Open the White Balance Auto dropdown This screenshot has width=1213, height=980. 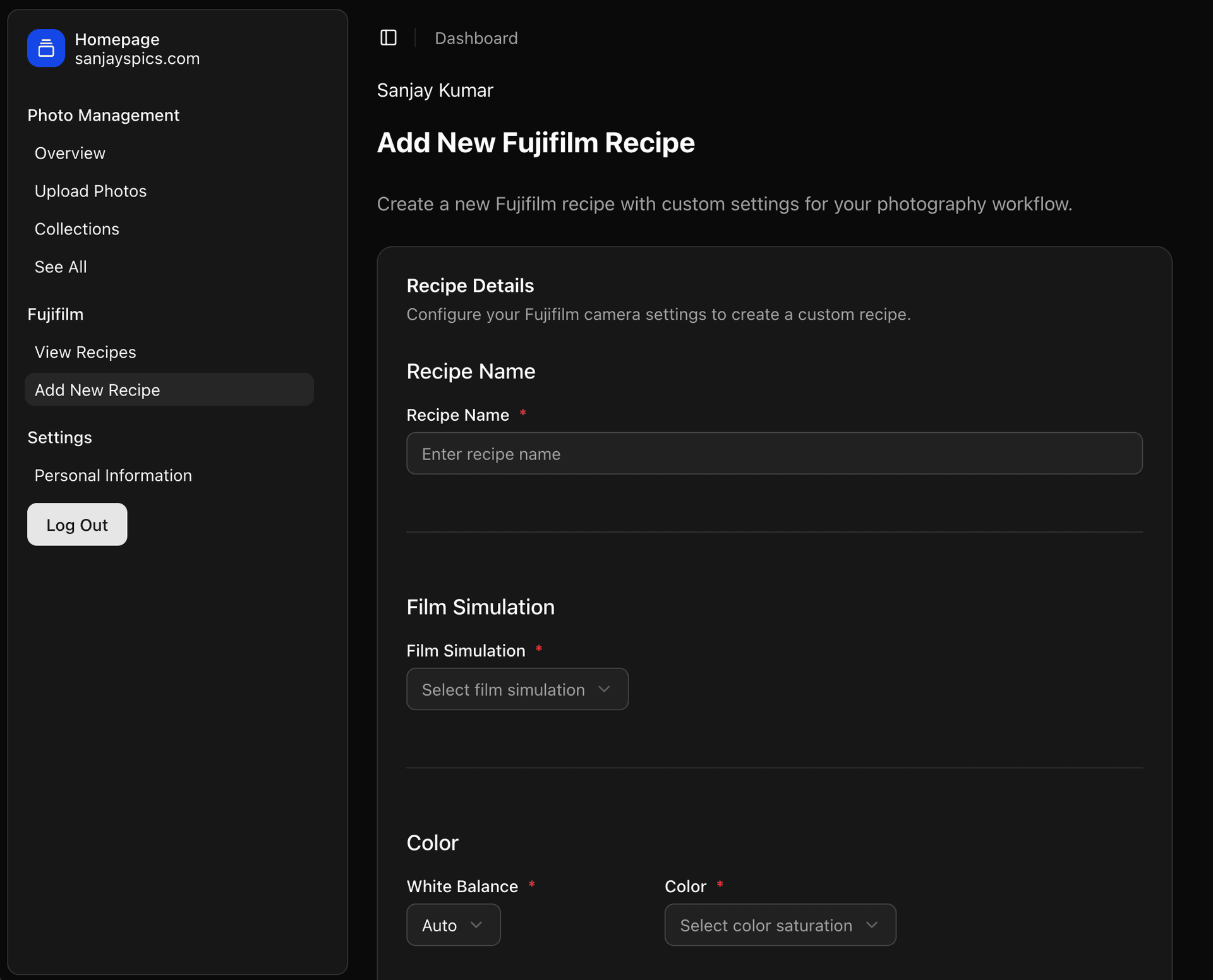tap(454, 925)
